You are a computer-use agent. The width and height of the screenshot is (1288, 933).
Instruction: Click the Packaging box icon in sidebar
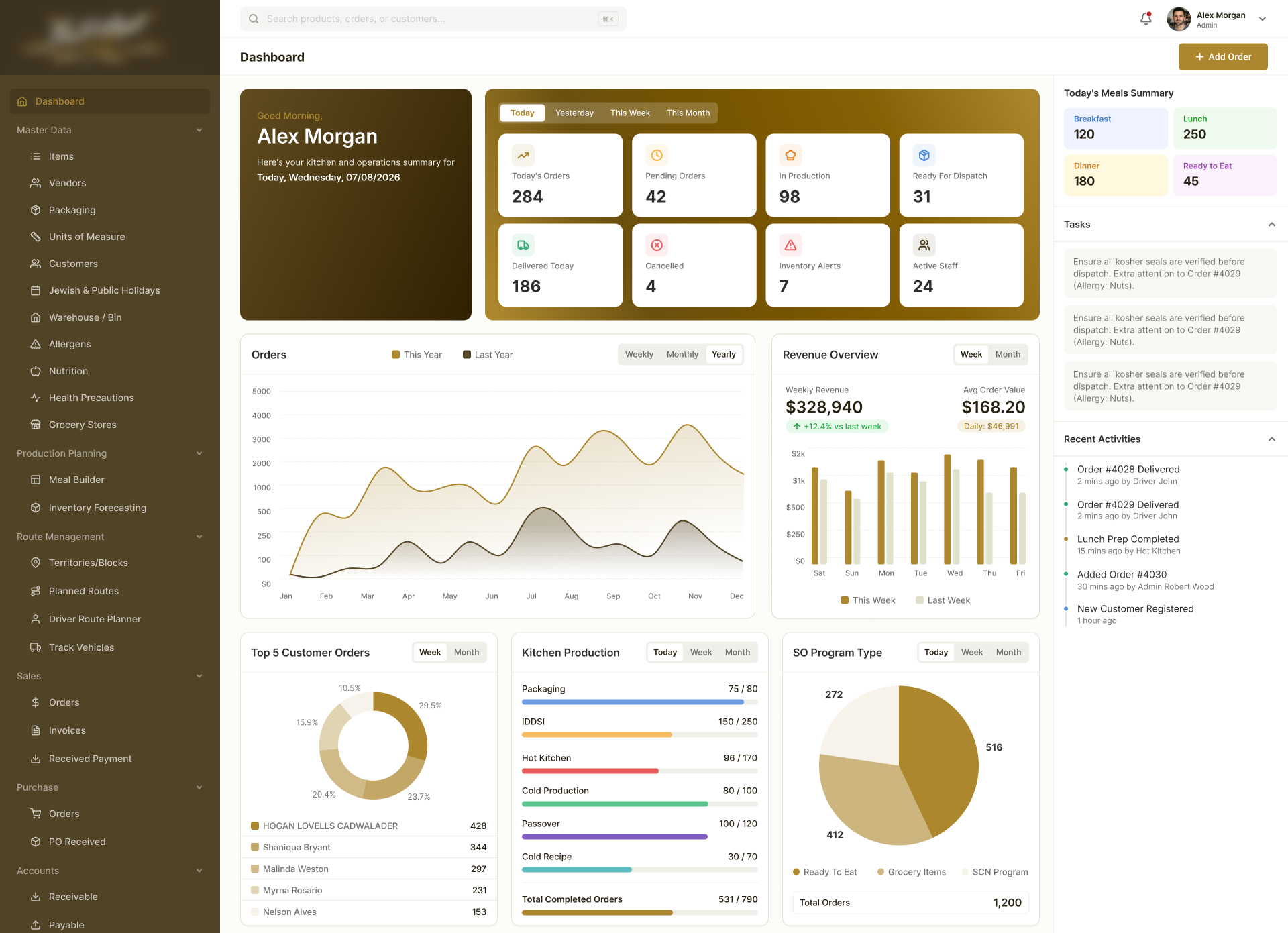coord(36,210)
